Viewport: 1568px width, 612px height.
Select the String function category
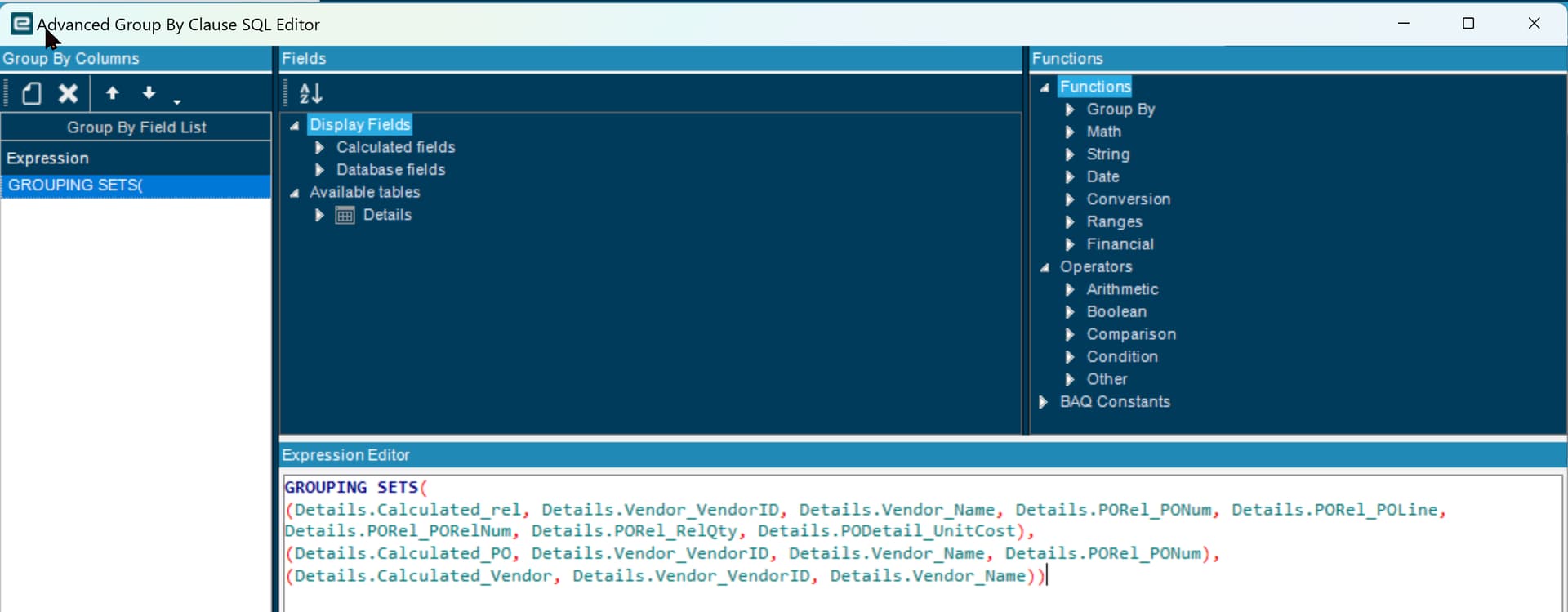pyautogui.click(x=1108, y=154)
